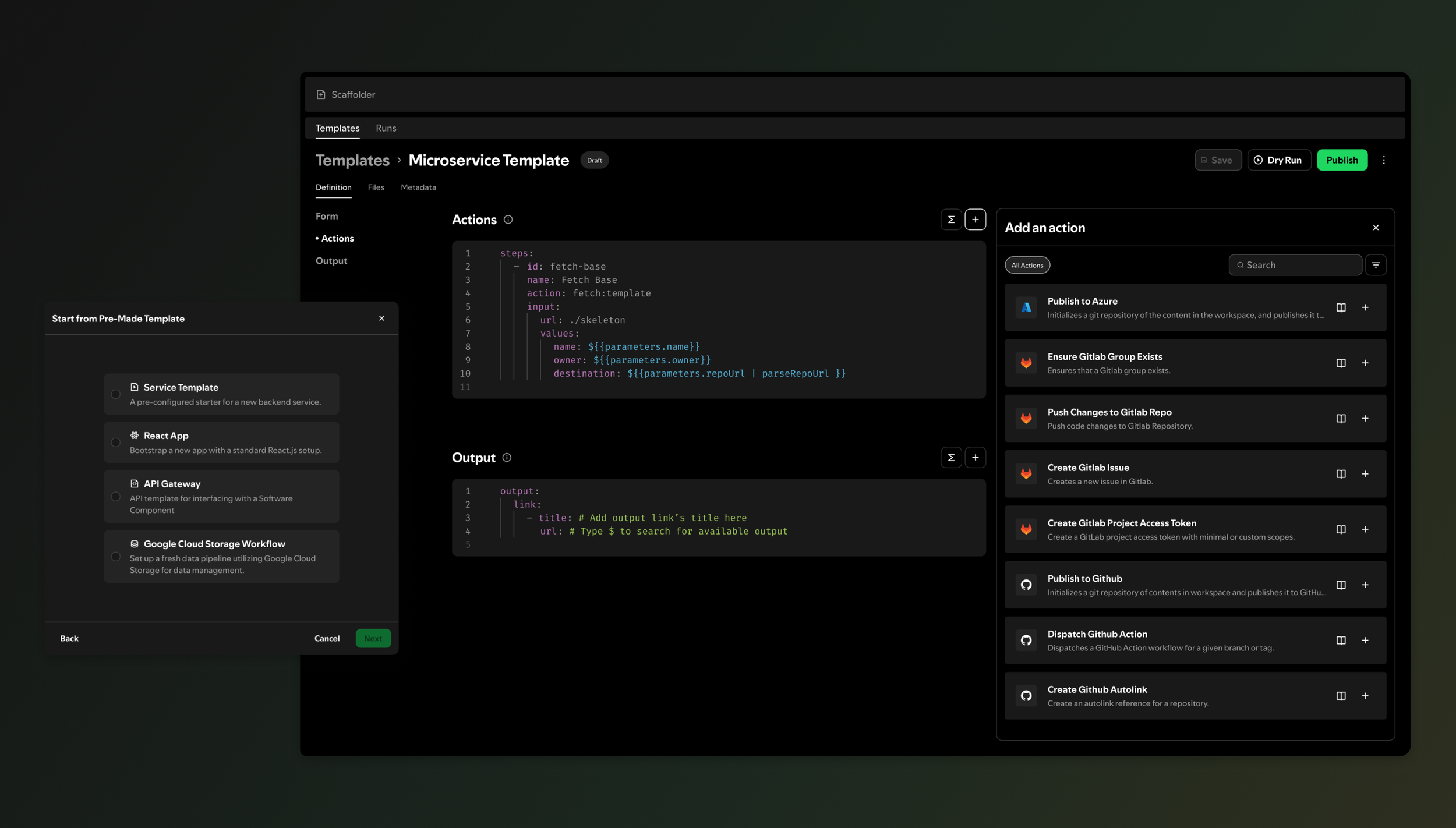Screen dimensions: 1456x828
Task: Open docs for Publish to Azure action
Action: click(x=1341, y=307)
